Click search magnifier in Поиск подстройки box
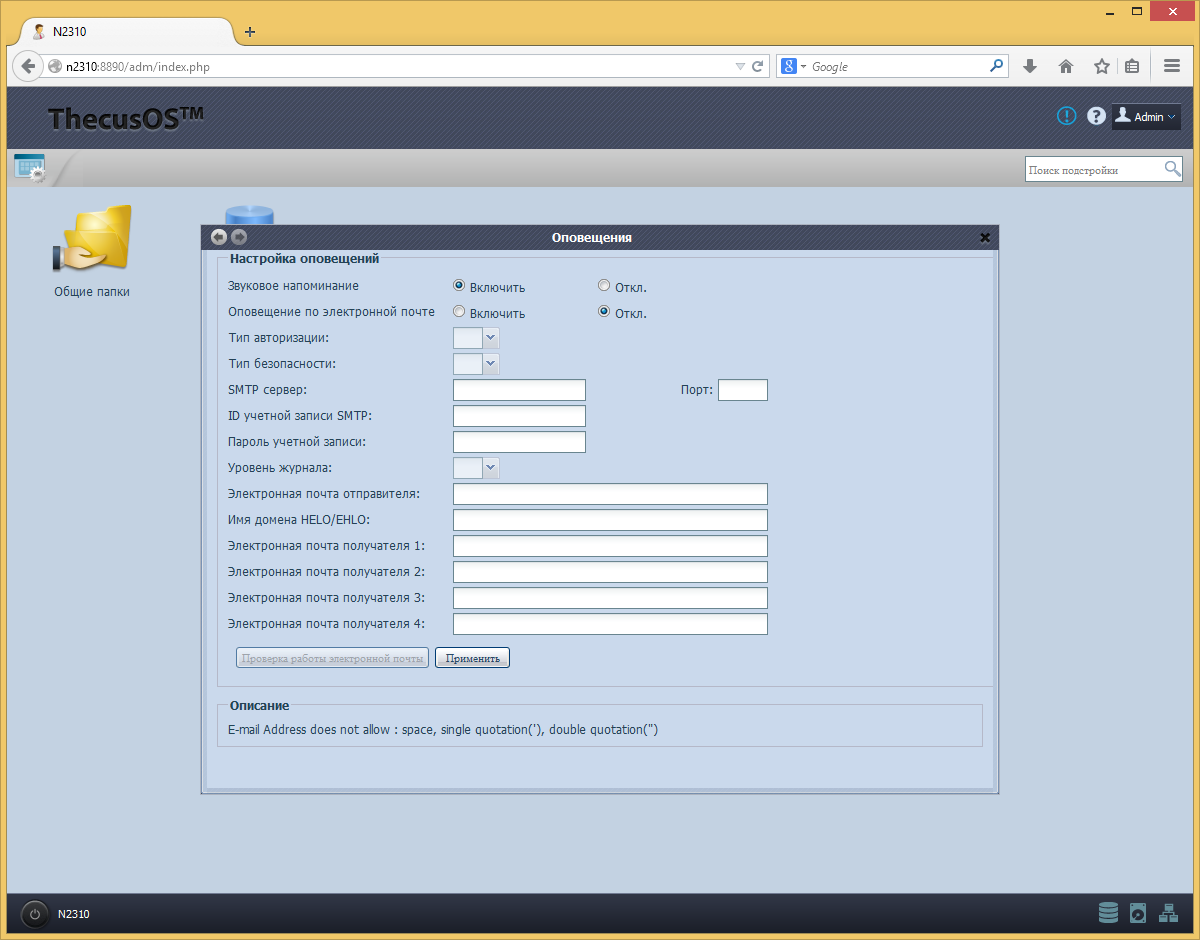1200x940 pixels. pyautogui.click(x=1172, y=169)
